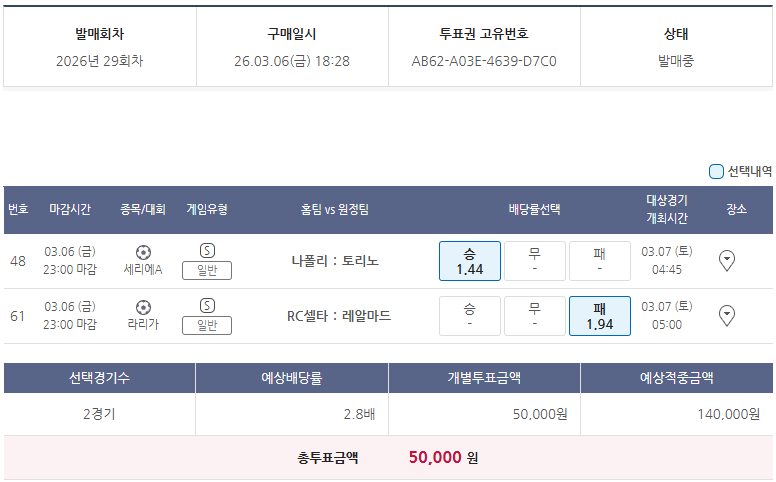Select 무 draw option for RC셀타 match
Viewport: 776px width, 482px height.
click(535, 316)
